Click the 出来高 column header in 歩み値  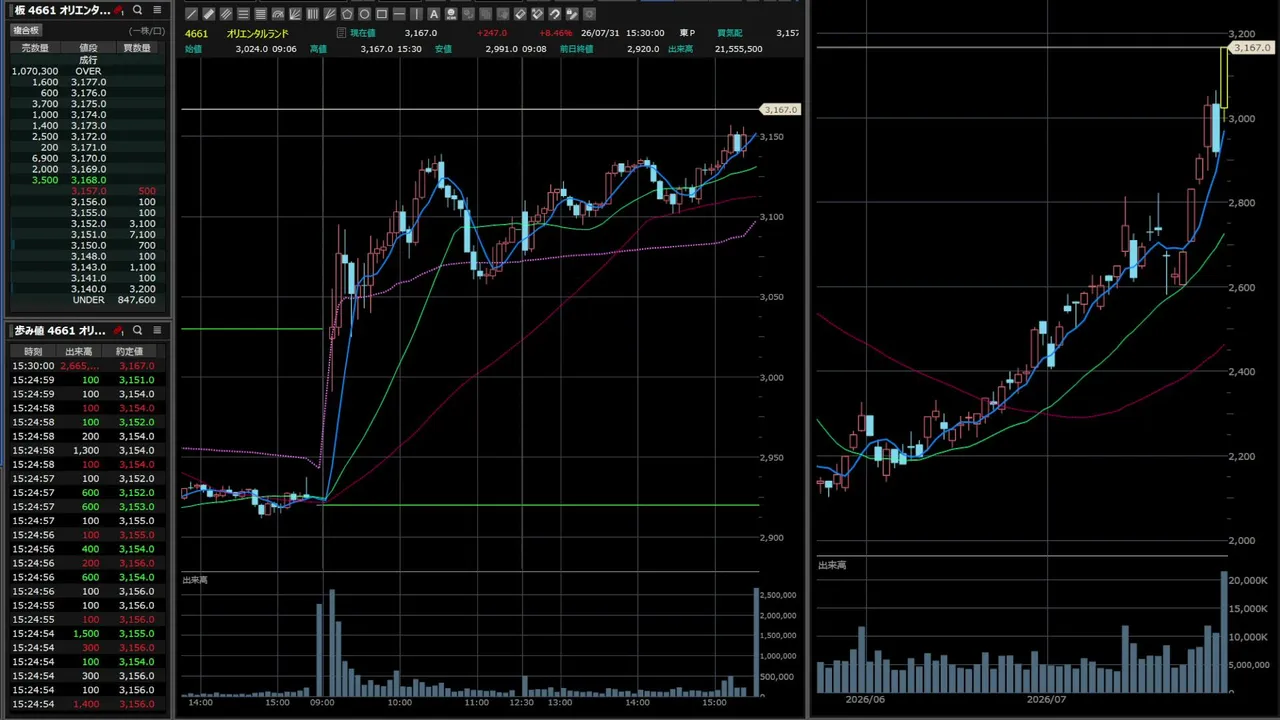click(79, 352)
